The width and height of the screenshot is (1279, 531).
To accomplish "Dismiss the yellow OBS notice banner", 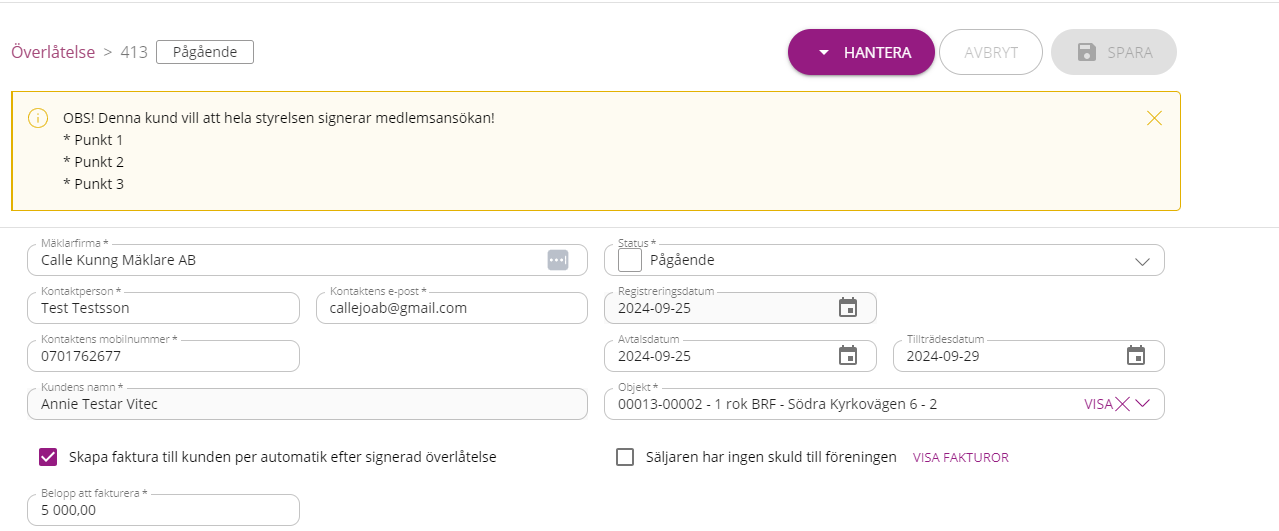I will point(1154,118).
